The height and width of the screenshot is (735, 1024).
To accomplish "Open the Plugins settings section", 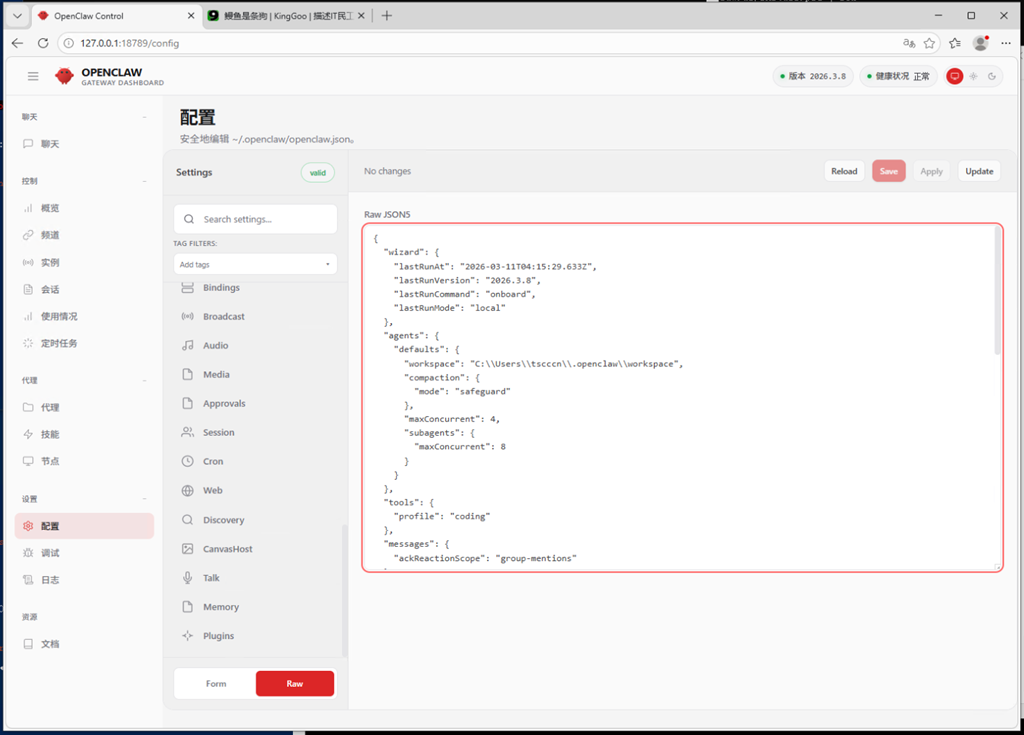I will click(218, 636).
